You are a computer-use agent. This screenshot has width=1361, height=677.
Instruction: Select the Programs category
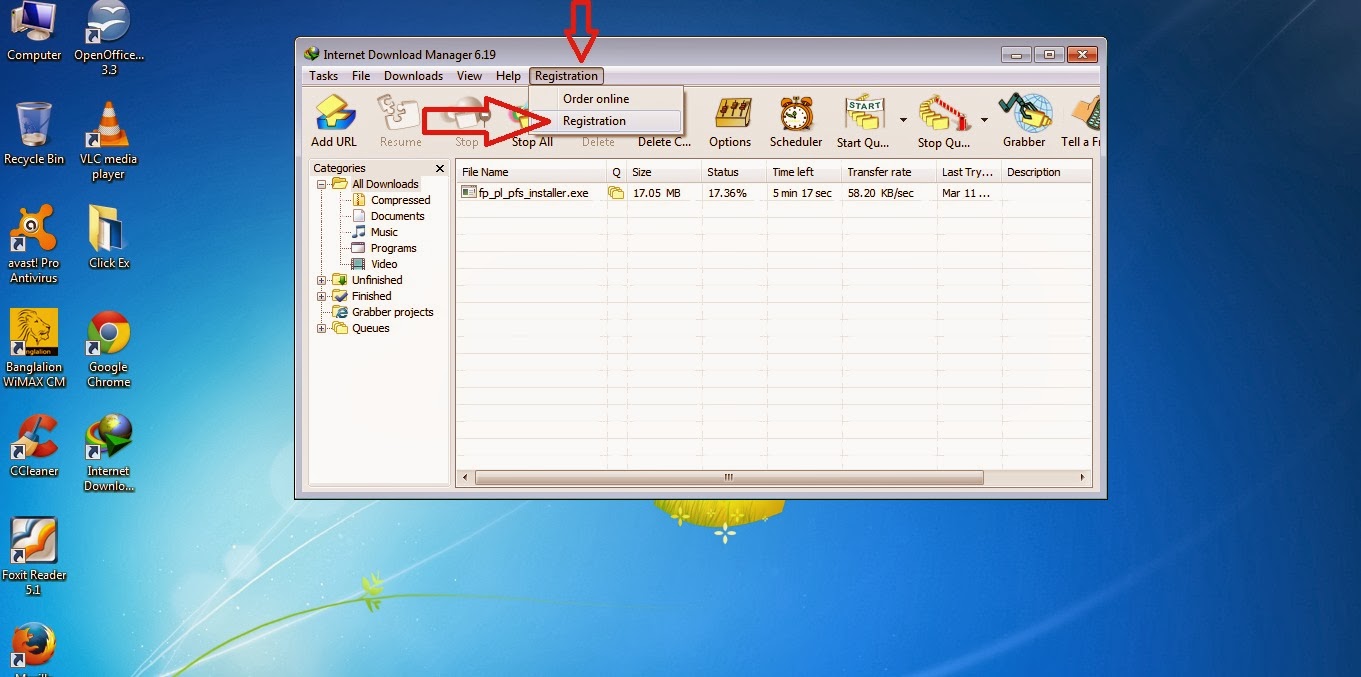[393, 248]
